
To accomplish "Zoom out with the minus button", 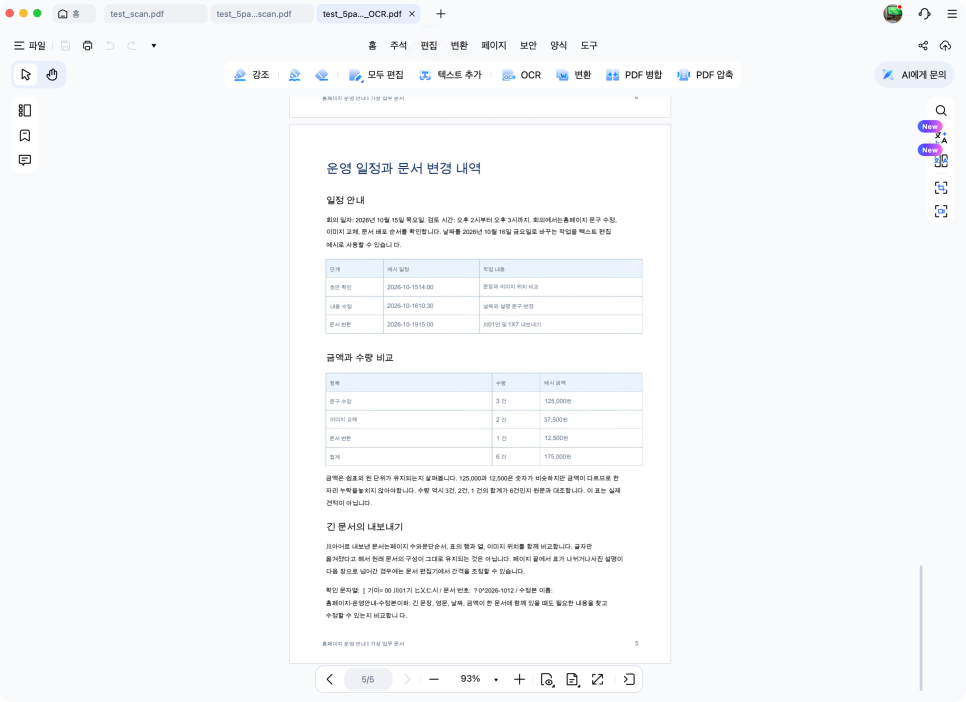I will (434, 679).
